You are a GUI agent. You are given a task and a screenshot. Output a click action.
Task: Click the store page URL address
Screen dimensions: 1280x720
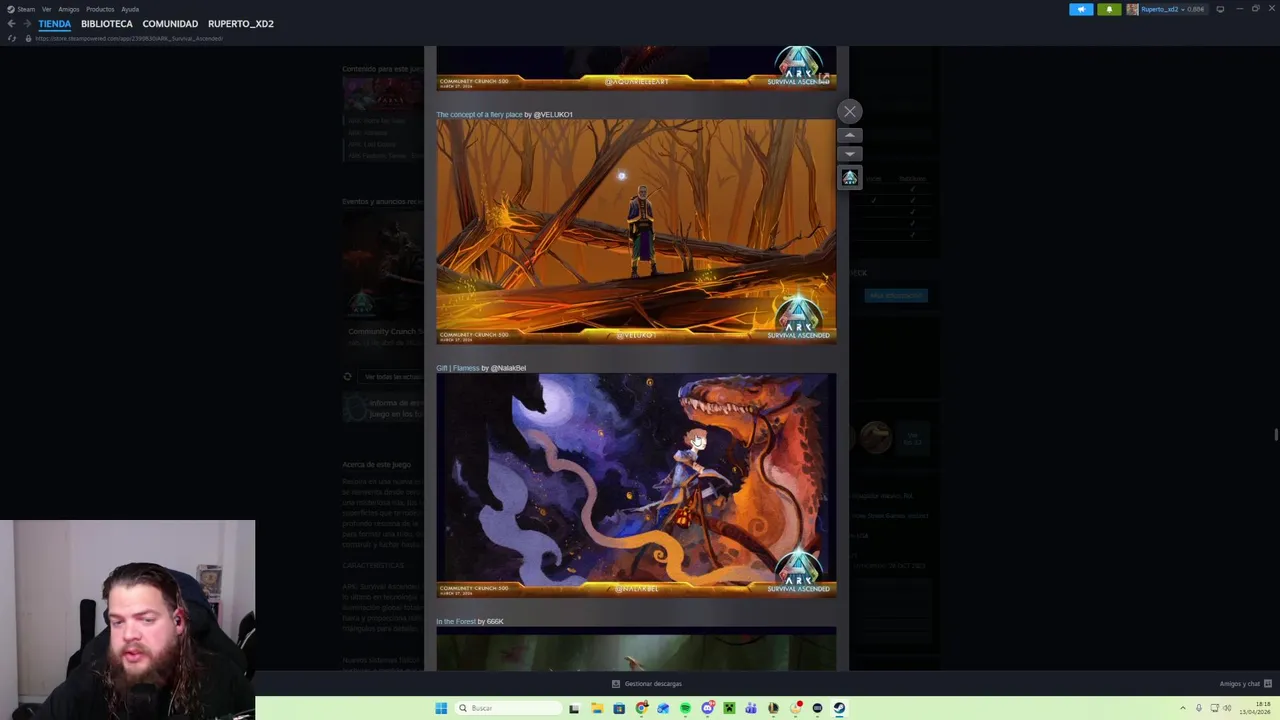[129, 38]
